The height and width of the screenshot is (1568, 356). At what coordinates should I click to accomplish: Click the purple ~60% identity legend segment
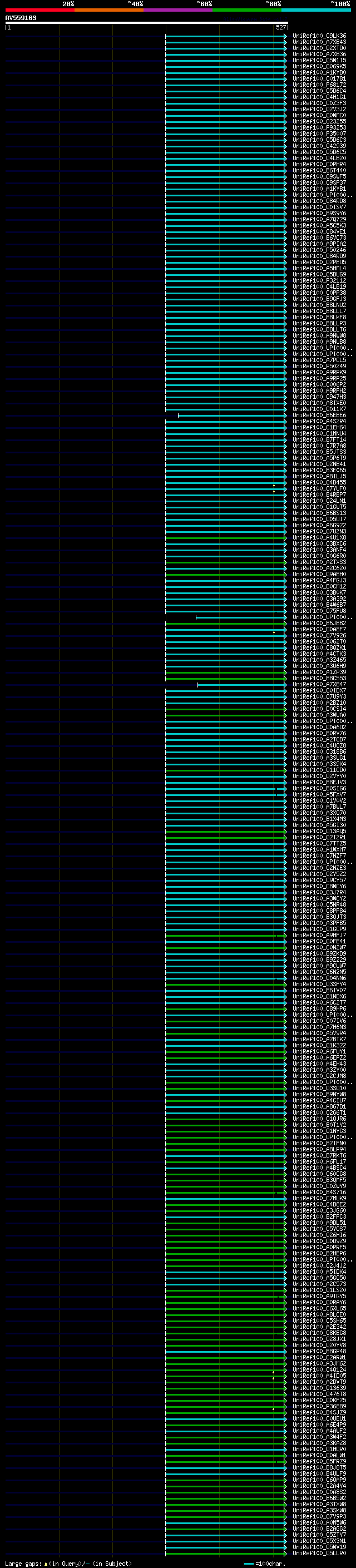[x=179, y=10]
